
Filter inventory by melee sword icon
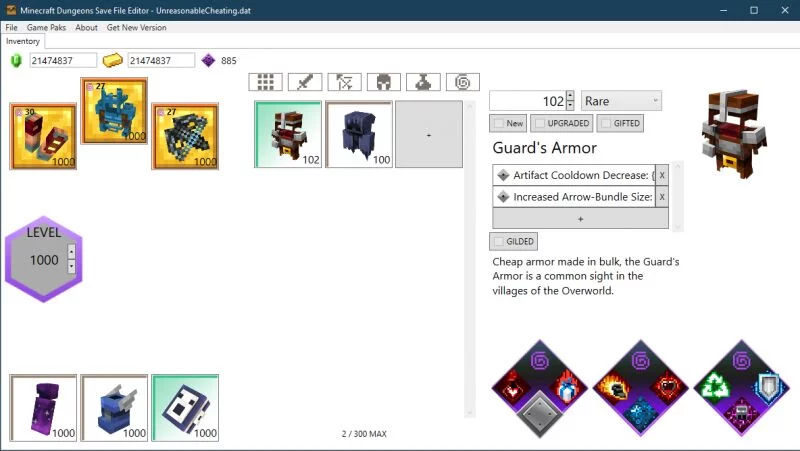pyautogui.click(x=304, y=82)
